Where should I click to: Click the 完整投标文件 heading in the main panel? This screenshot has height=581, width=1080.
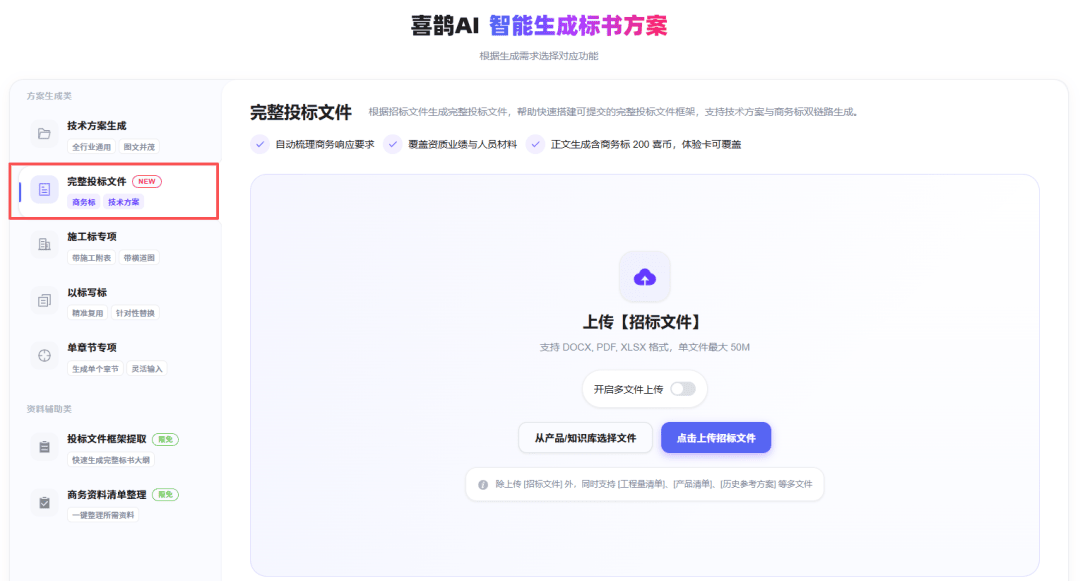click(x=301, y=112)
